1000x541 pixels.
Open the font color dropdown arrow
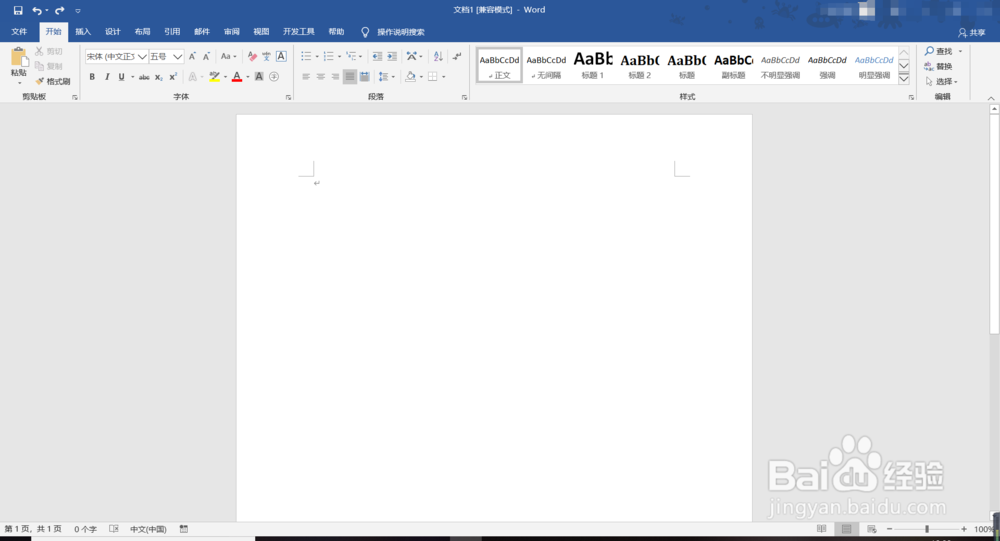pyautogui.click(x=248, y=77)
